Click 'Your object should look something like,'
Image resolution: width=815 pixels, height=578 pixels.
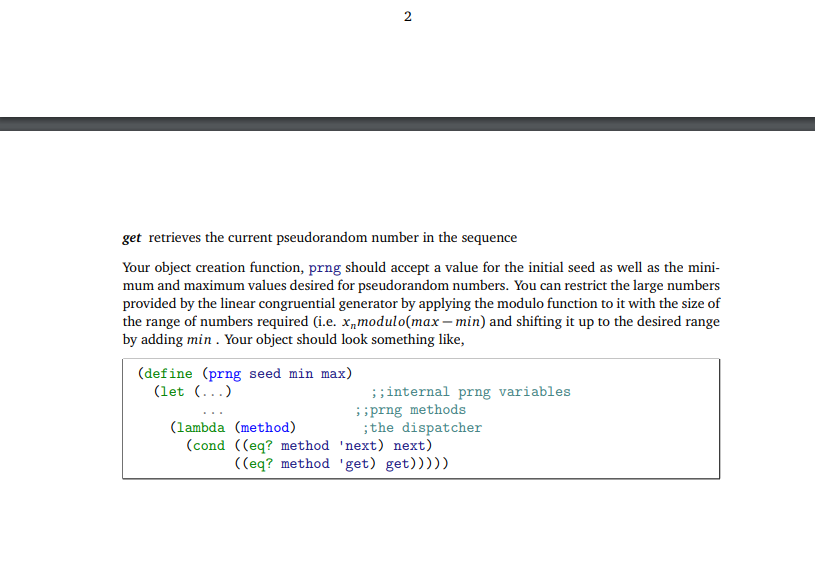click(x=344, y=339)
